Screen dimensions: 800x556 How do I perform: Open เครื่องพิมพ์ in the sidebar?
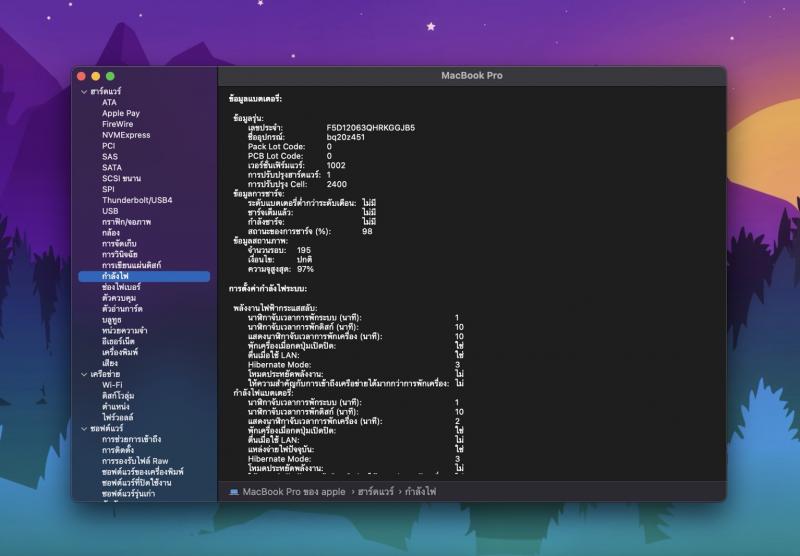pos(120,352)
